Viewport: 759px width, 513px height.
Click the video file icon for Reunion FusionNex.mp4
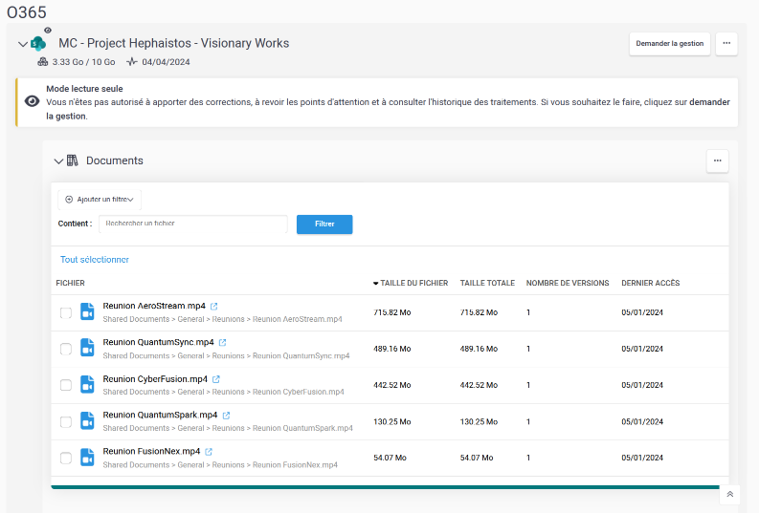87,457
